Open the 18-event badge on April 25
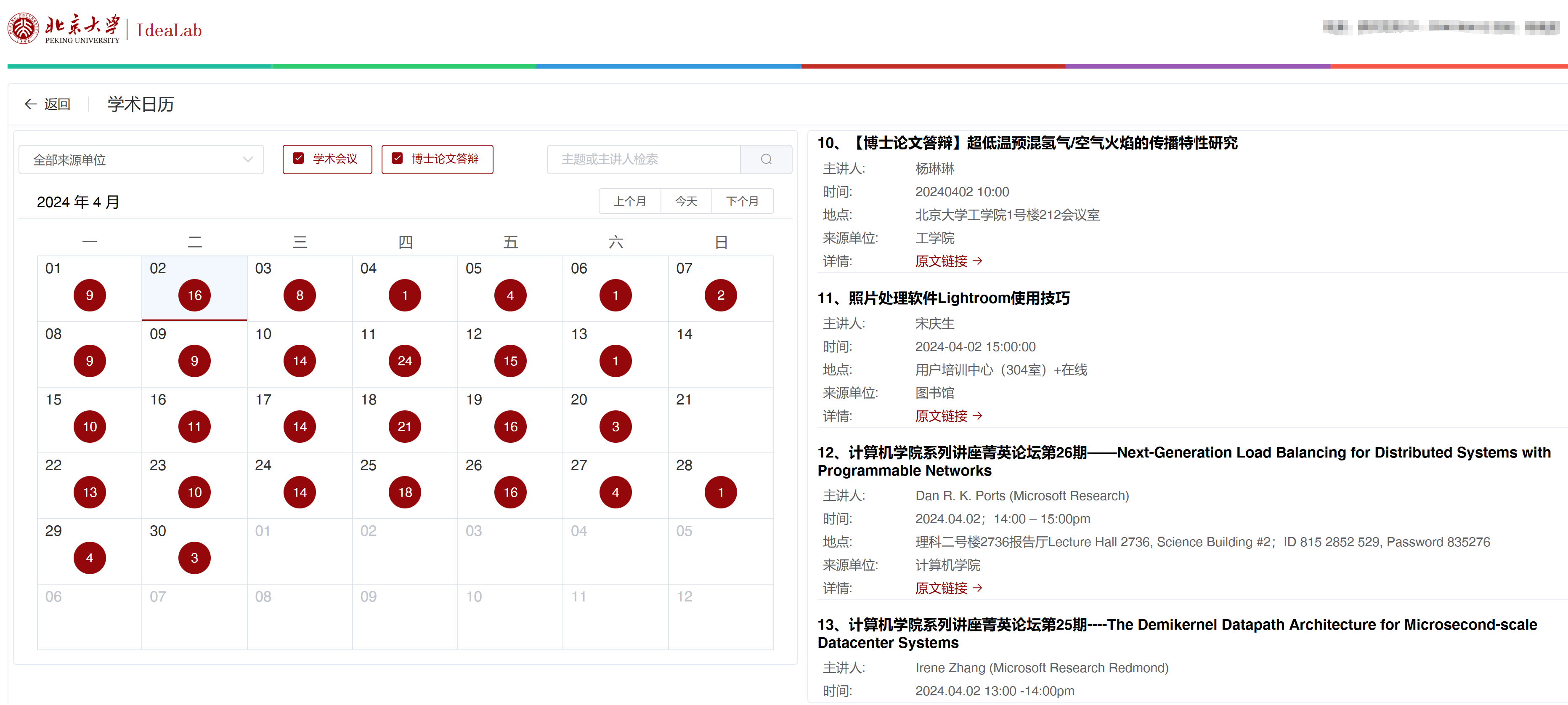This screenshot has width=1568, height=705. 405,492
